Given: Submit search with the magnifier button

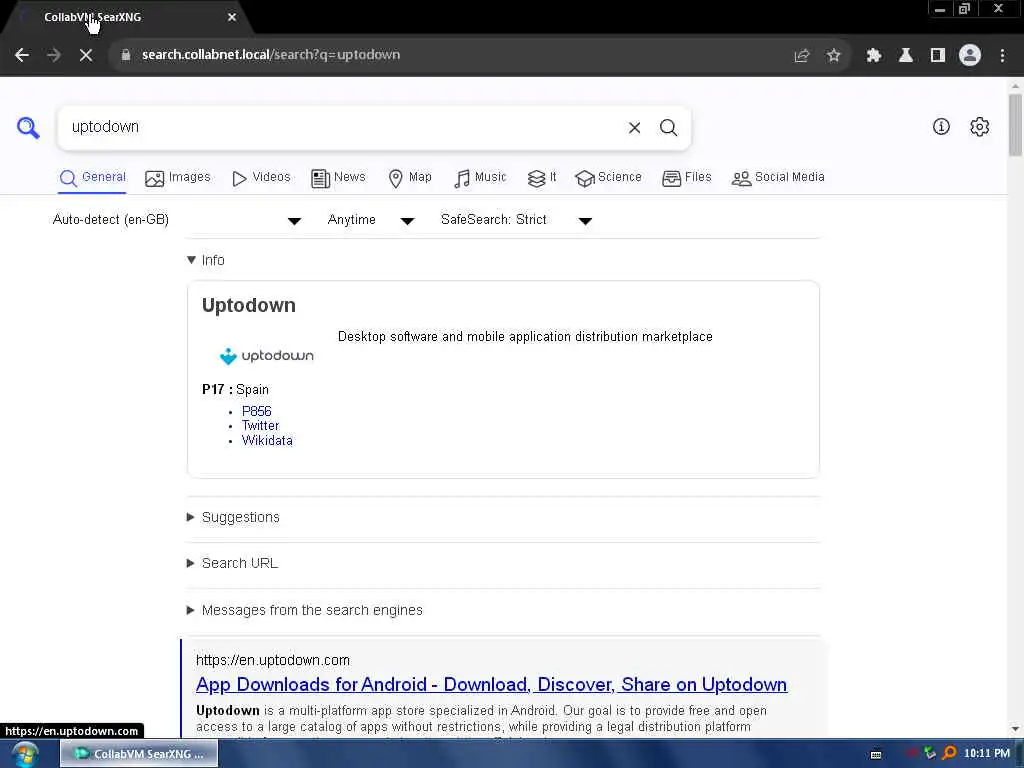Looking at the screenshot, I should click(x=668, y=127).
